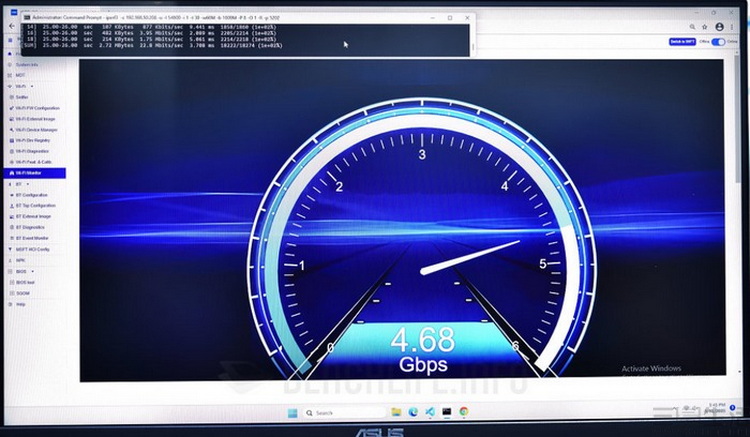Open the Wi-Fi Device Manager icon
The image size is (750, 437).
pyautogui.click(x=11, y=130)
